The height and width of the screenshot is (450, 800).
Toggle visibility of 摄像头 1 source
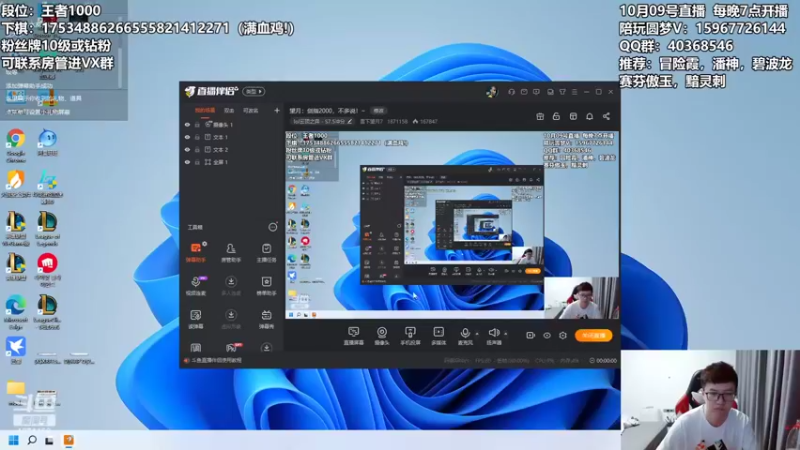[x=187, y=124]
